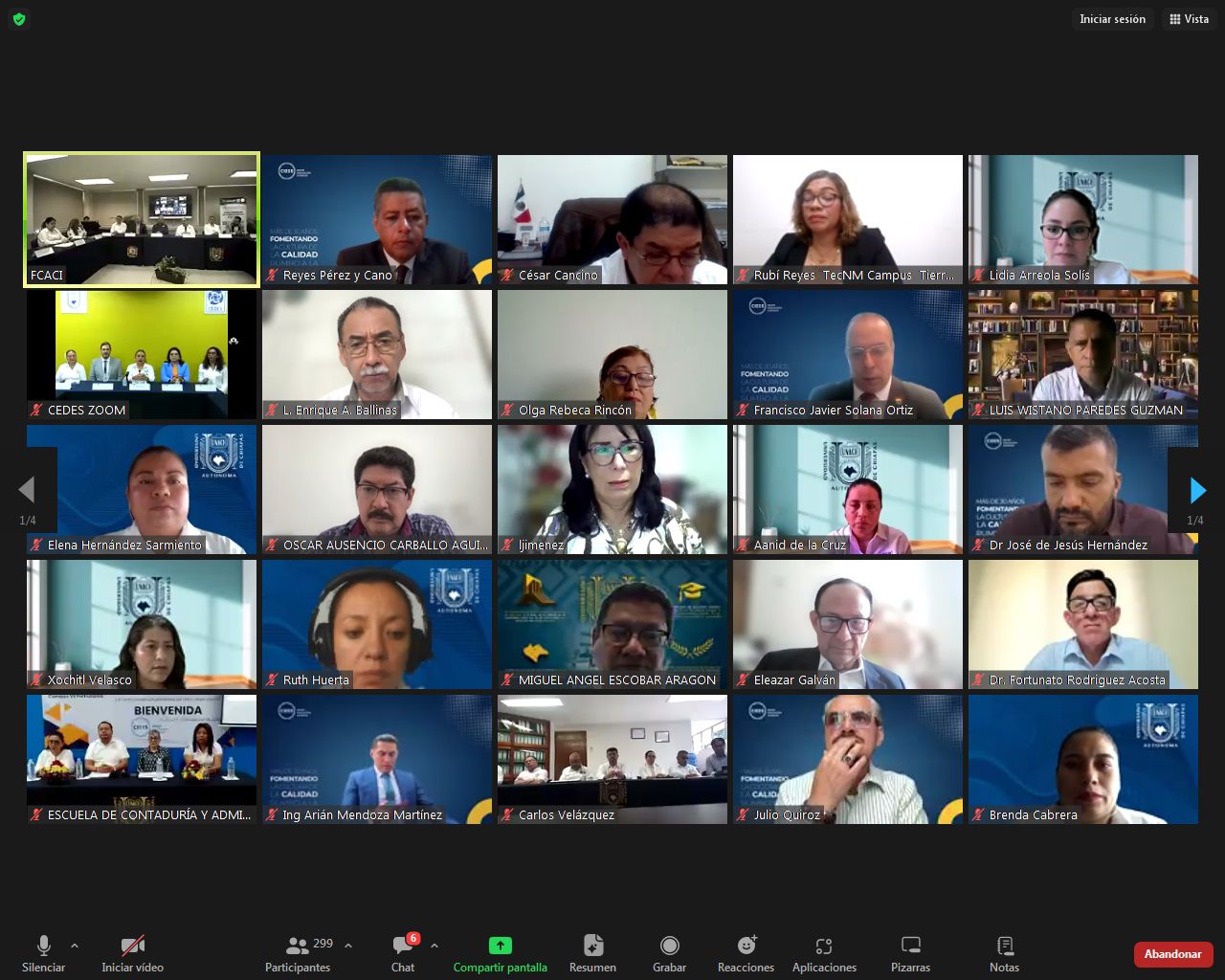Start recording with the Grabar icon
The width and height of the screenshot is (1225, 980).
click(x=669, y=946)
